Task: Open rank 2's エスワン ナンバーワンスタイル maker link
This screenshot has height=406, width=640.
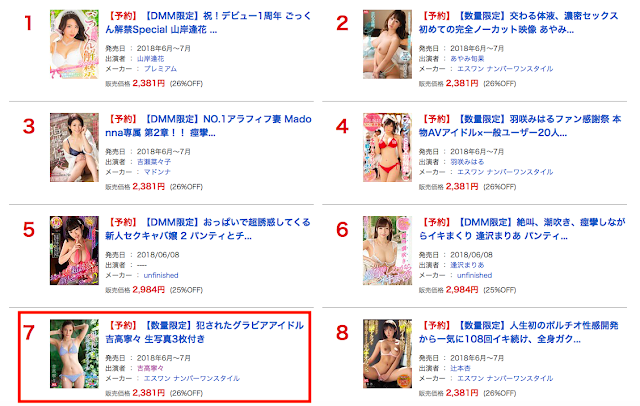Action: pos(505,69)
